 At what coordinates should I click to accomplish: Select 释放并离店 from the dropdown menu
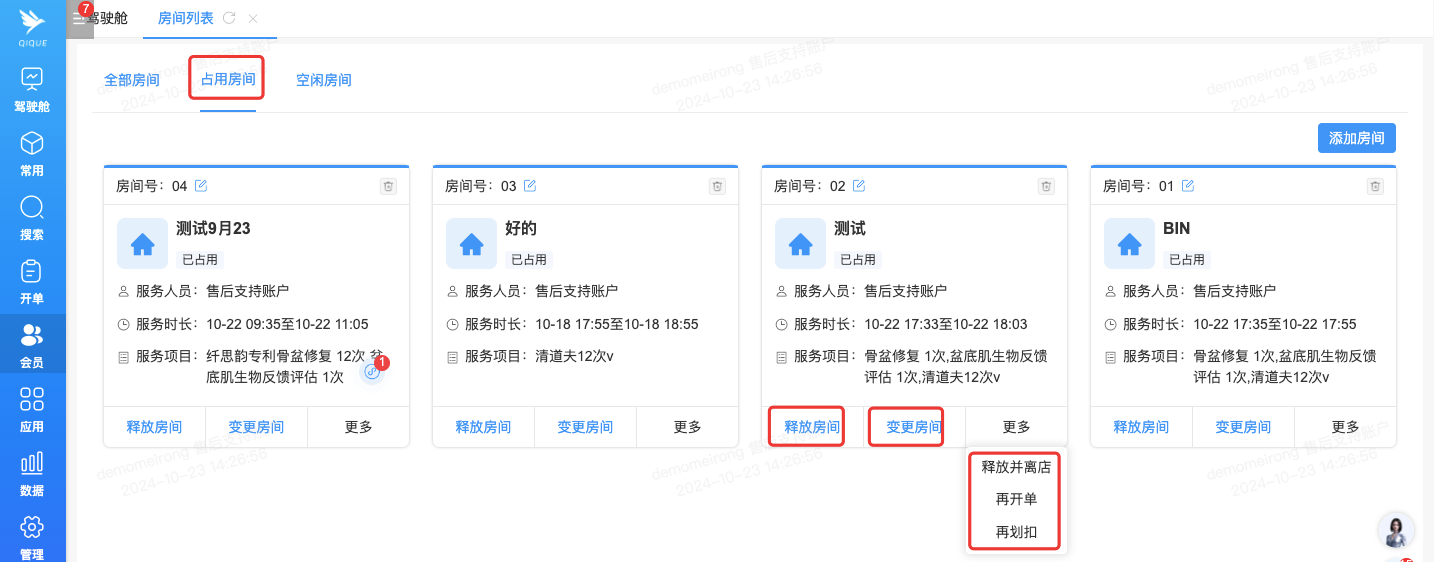click(x=1016, y=467)
